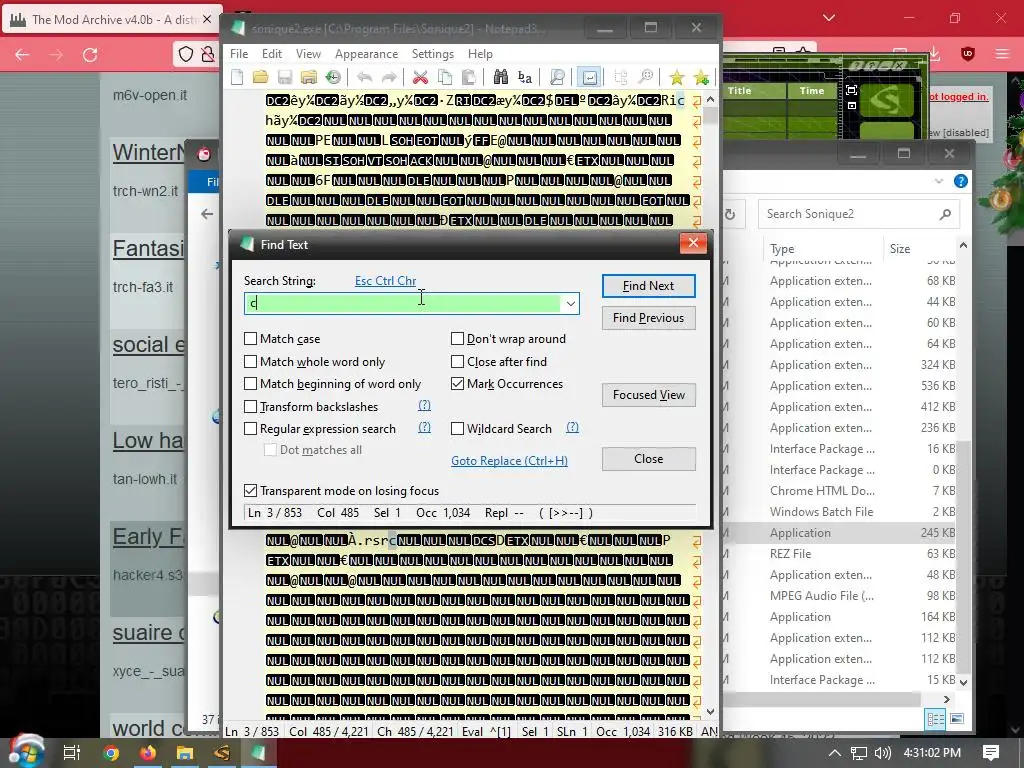The width and height of the screenshot is (1024, 768).
Task: Click the Cut scissors icon
Action: 421,78
